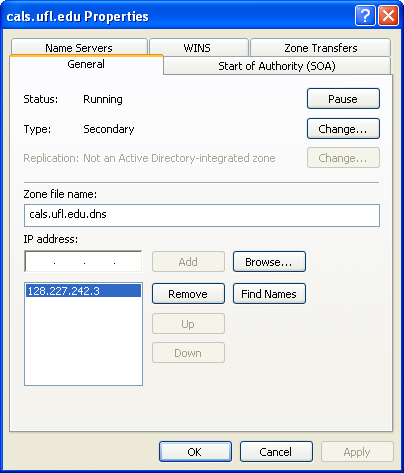
Task: Browse for a master server
Action: point(269,262)
